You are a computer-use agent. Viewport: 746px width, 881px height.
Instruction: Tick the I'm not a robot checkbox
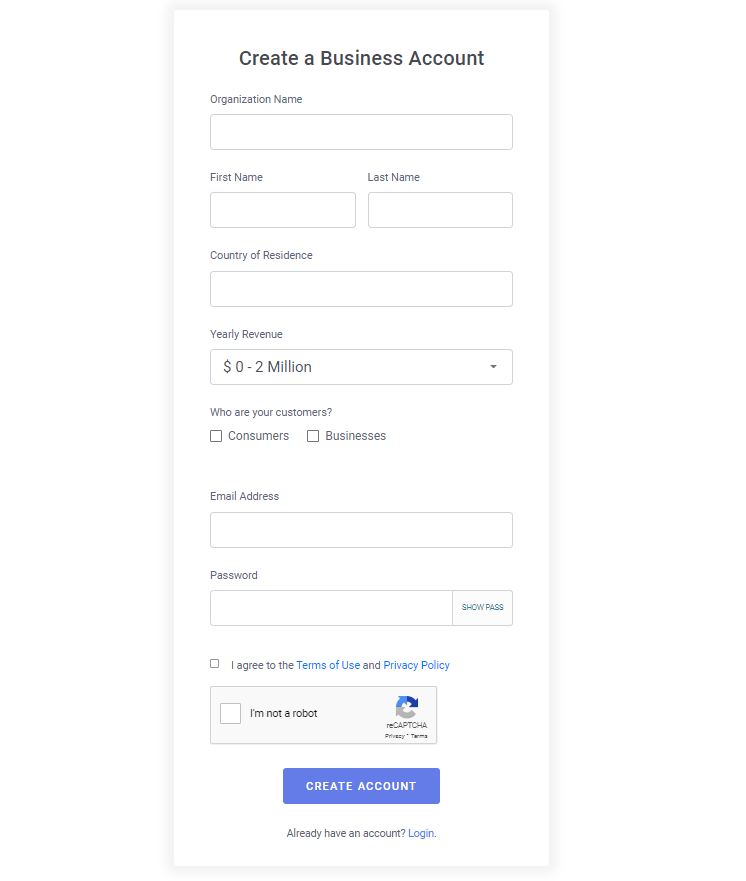coord(230,714)
